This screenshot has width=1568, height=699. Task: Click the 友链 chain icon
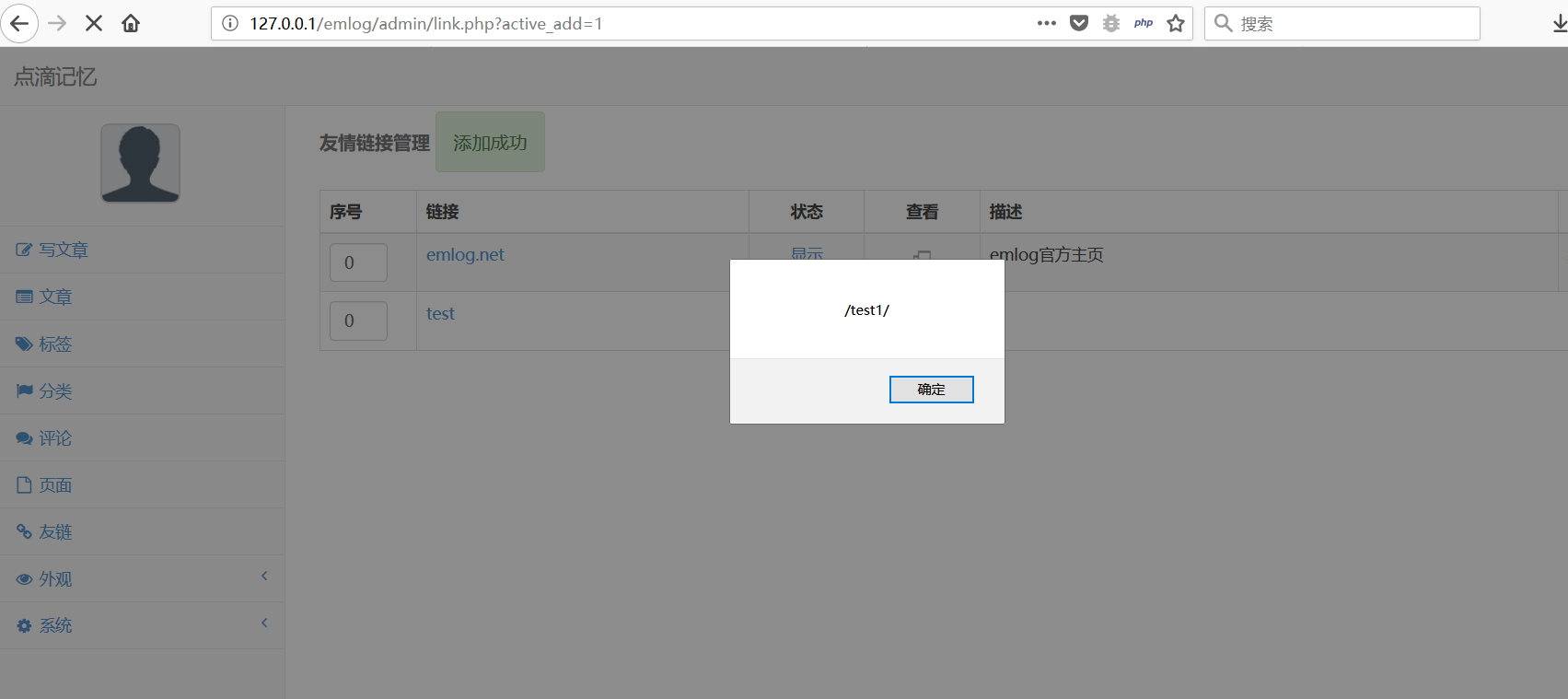click(x=24, y=531)
